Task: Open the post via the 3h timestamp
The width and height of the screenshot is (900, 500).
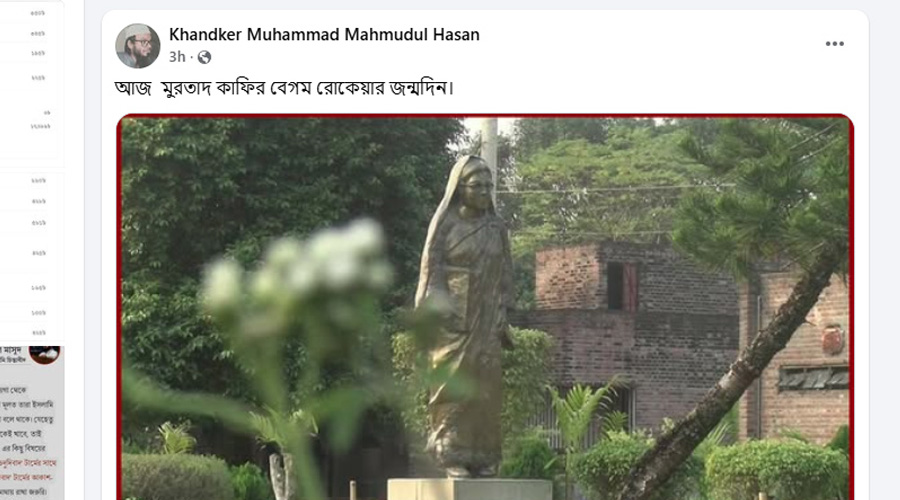Action: [177, 57]
